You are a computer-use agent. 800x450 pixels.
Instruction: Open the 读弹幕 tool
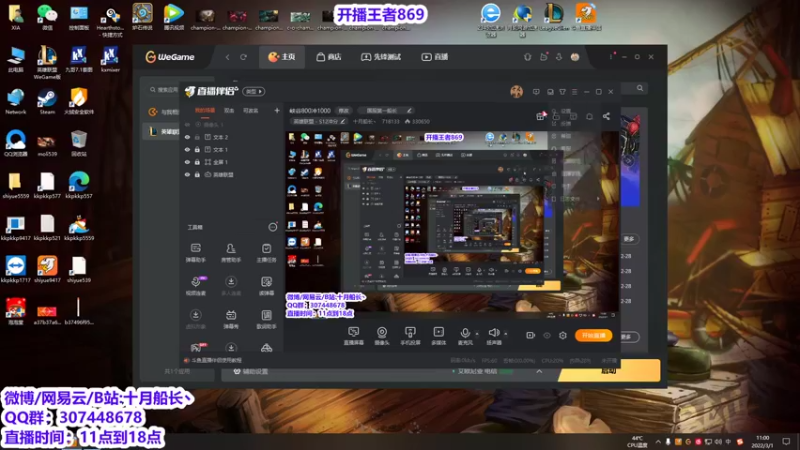pyautogui.click(x=266, y=286)
